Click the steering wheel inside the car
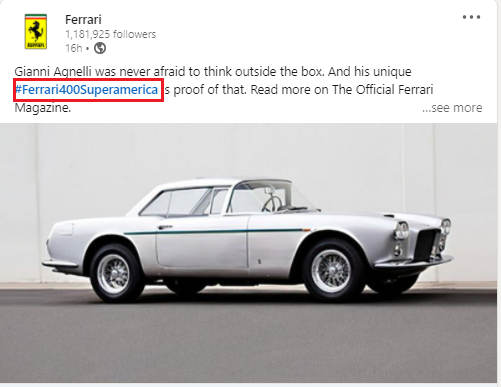This screenshot has width=501, height=387. (x=271, y=203)
